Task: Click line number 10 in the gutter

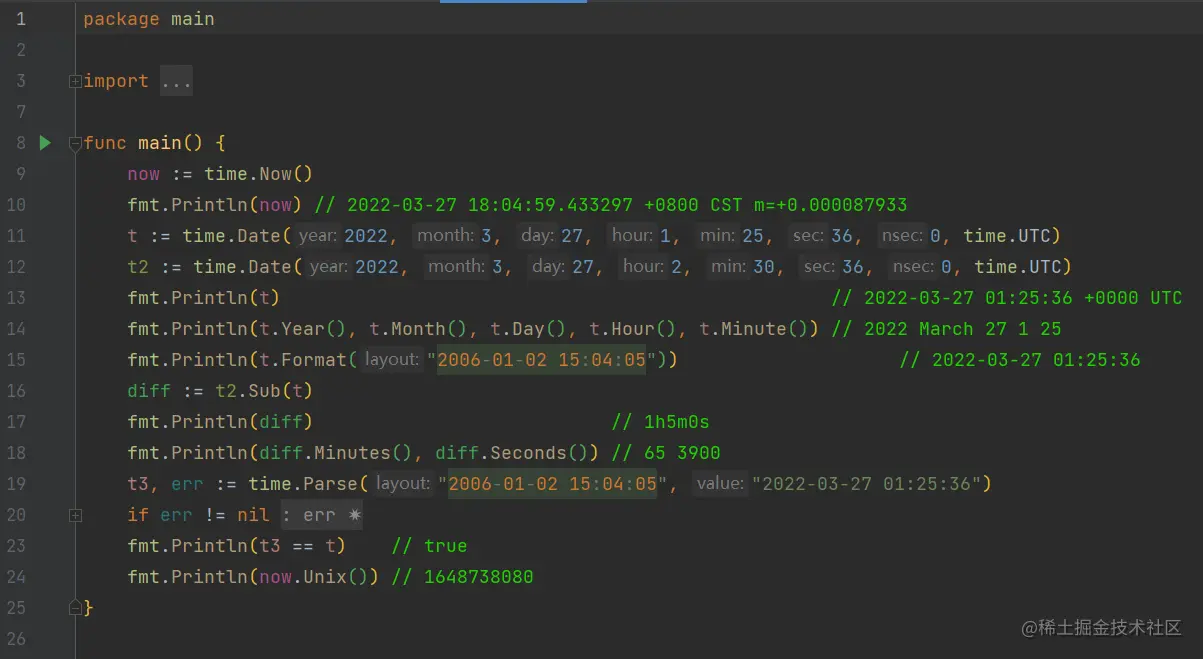Action: 16,205
